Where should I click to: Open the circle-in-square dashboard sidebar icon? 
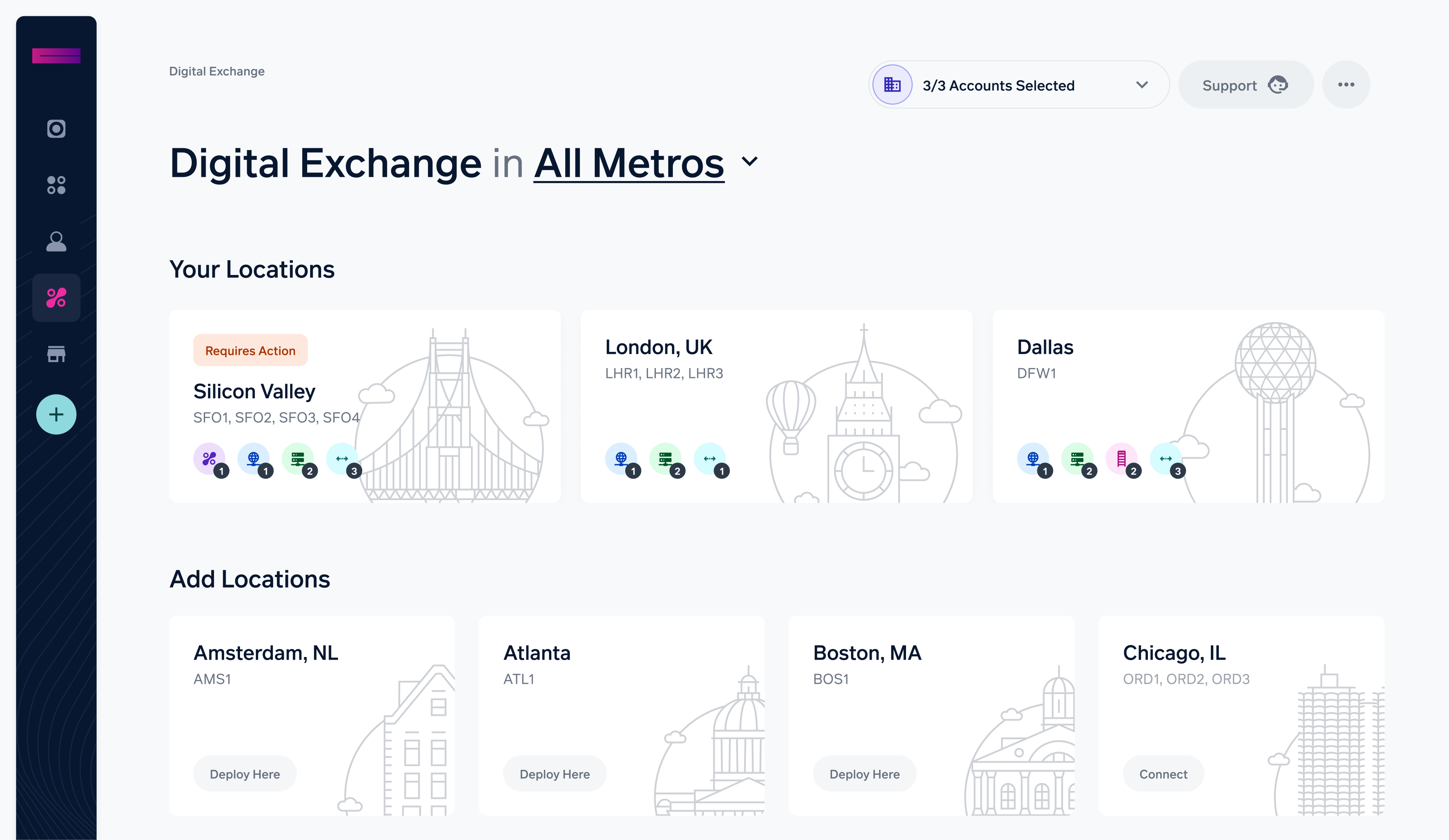point(56,128)
